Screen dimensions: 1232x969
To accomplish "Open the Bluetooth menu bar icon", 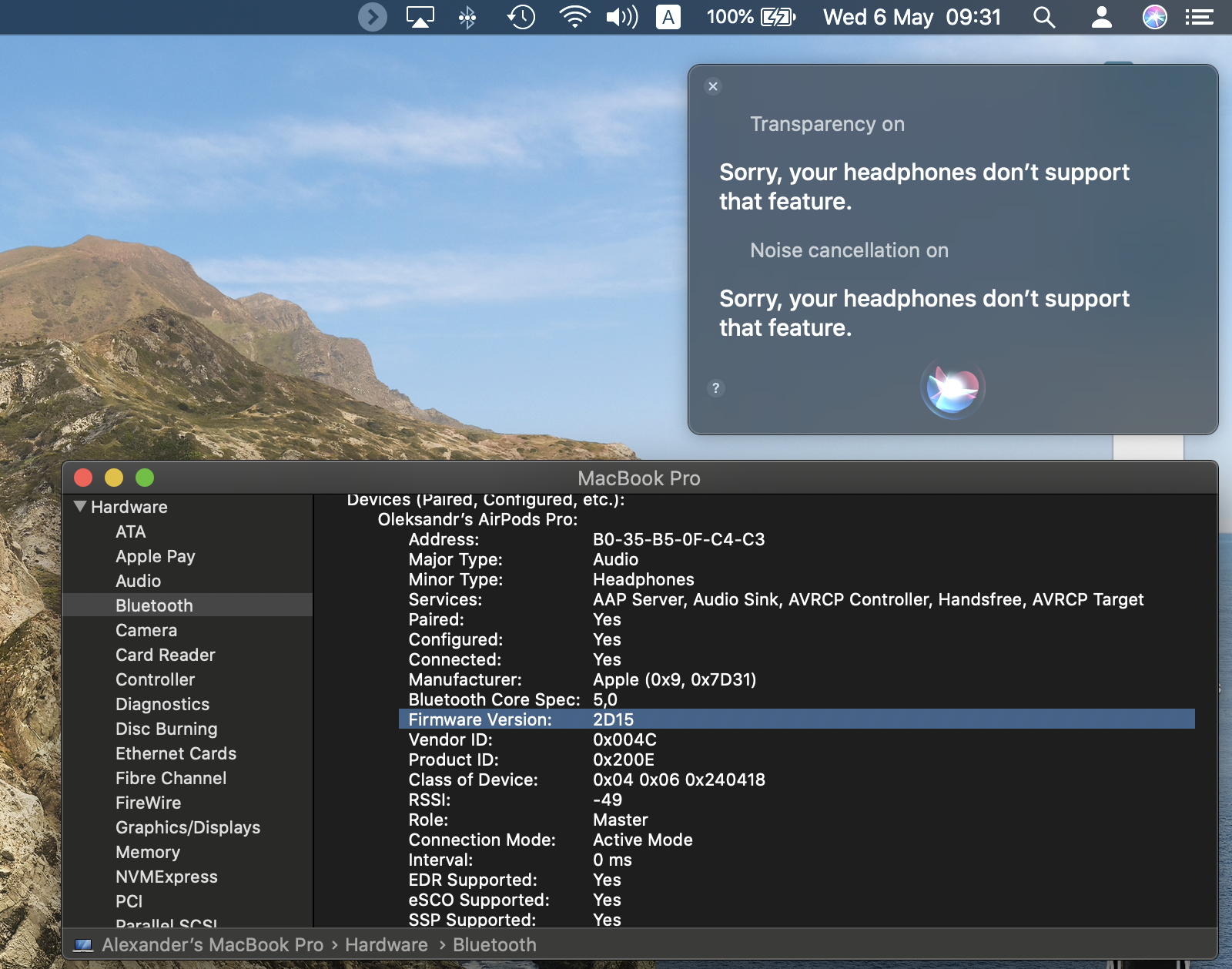I will point(467,17).
